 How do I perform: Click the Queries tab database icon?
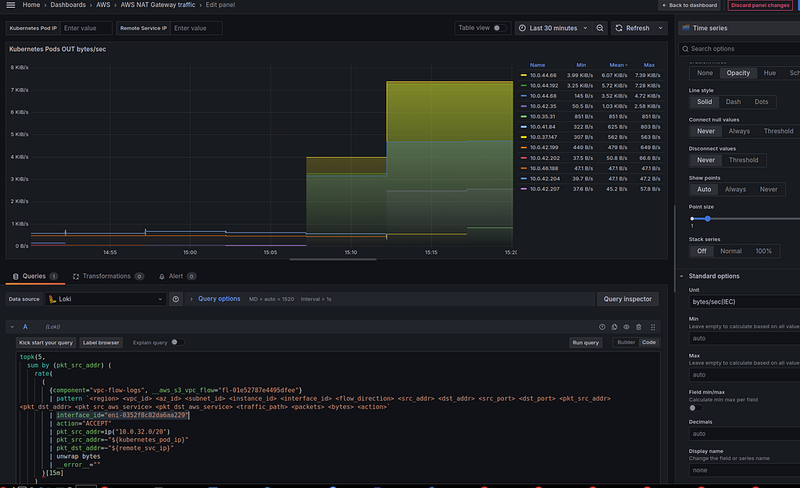pyautogui.click(x=16, y=276)
